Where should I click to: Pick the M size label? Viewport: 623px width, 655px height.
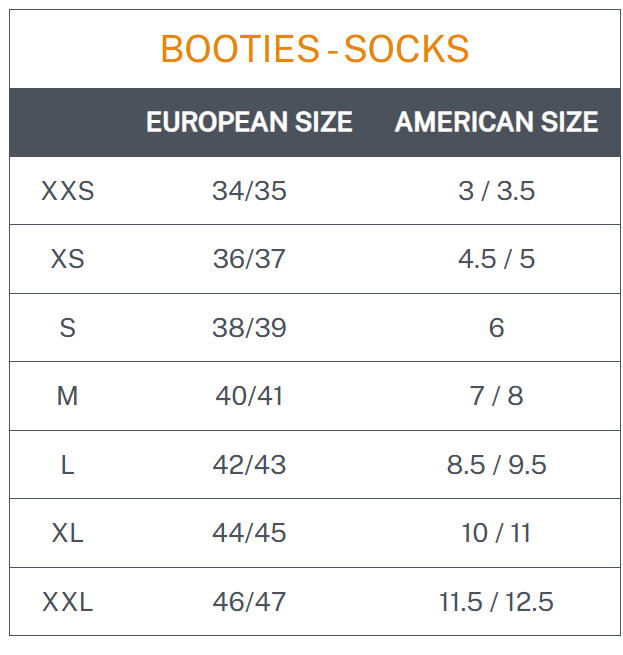click(x=68, y=396)
